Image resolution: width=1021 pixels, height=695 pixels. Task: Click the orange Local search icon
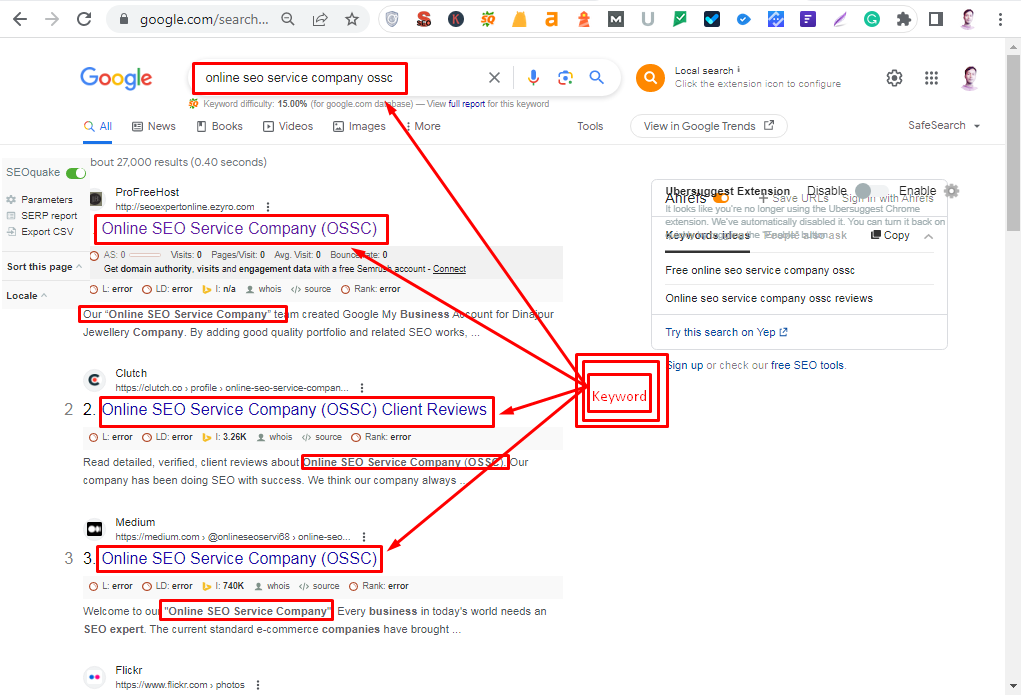click(x=650, y=78)
